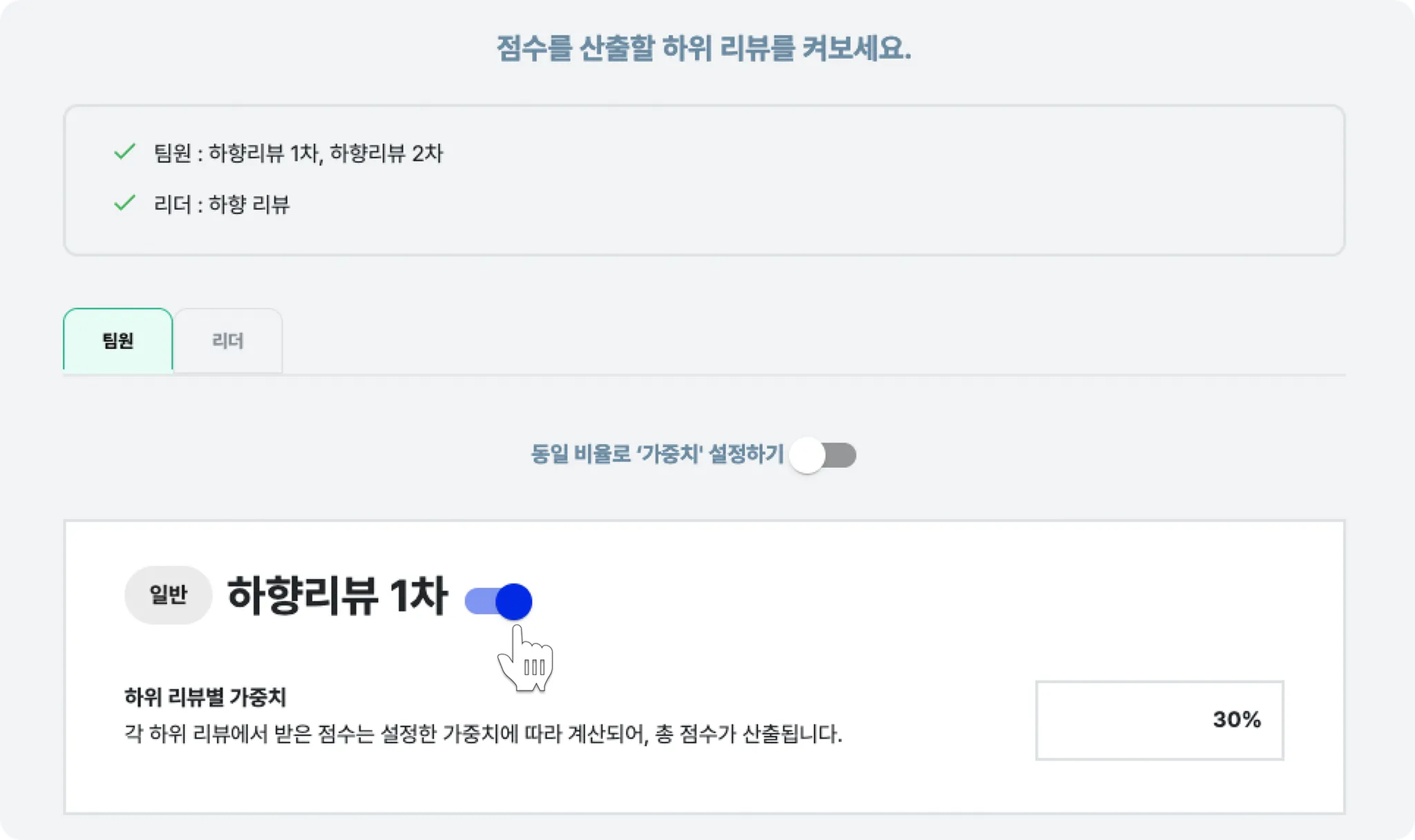Image resolution: width=1415 pixels, height=840 pixels.
Task: Click the 점수를 산출할 하위 리뷰를 켜보세요 title
Action: pyautogui.click(x=704, y=48)
